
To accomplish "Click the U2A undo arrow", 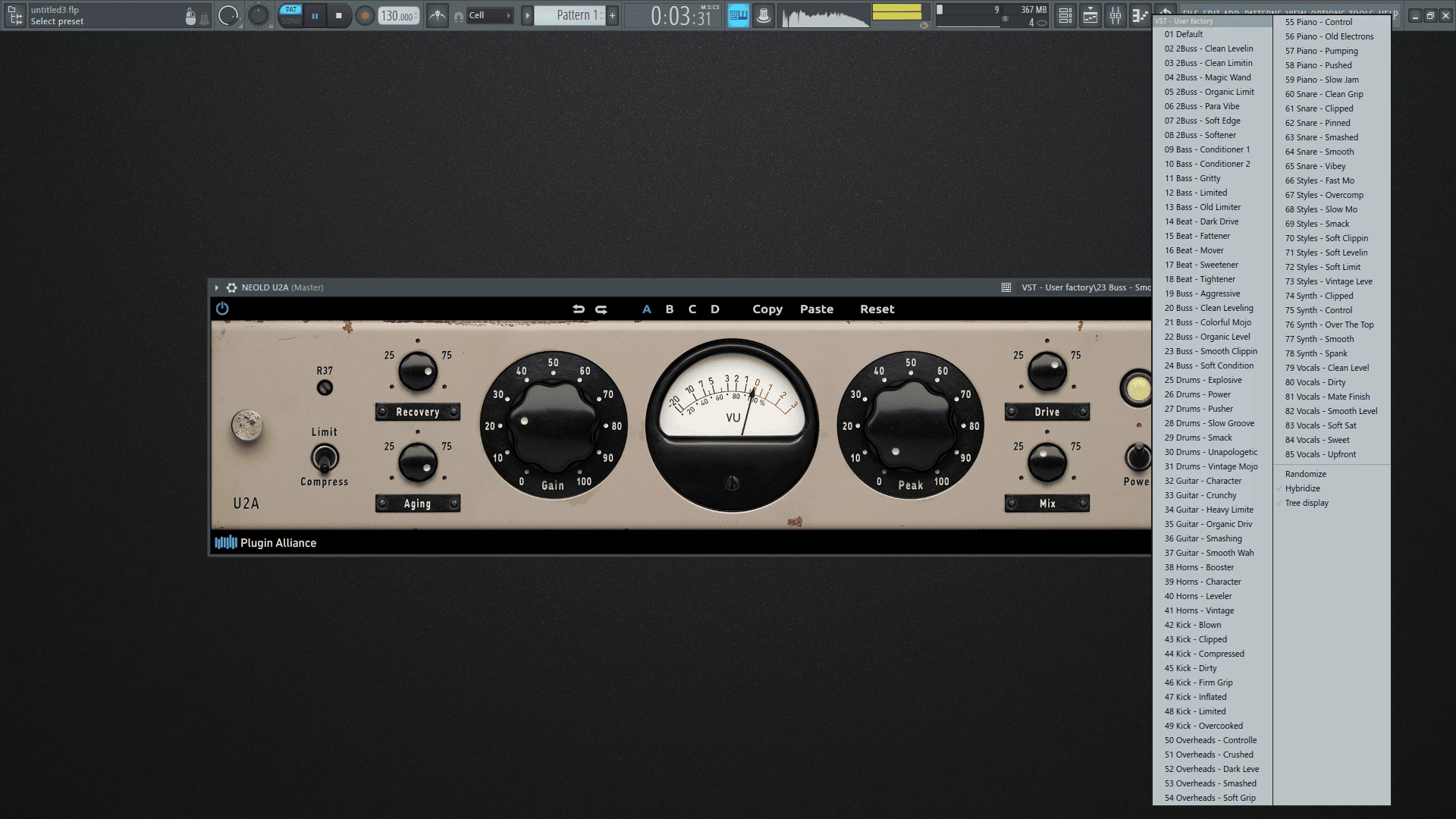I will pos(579,309).
